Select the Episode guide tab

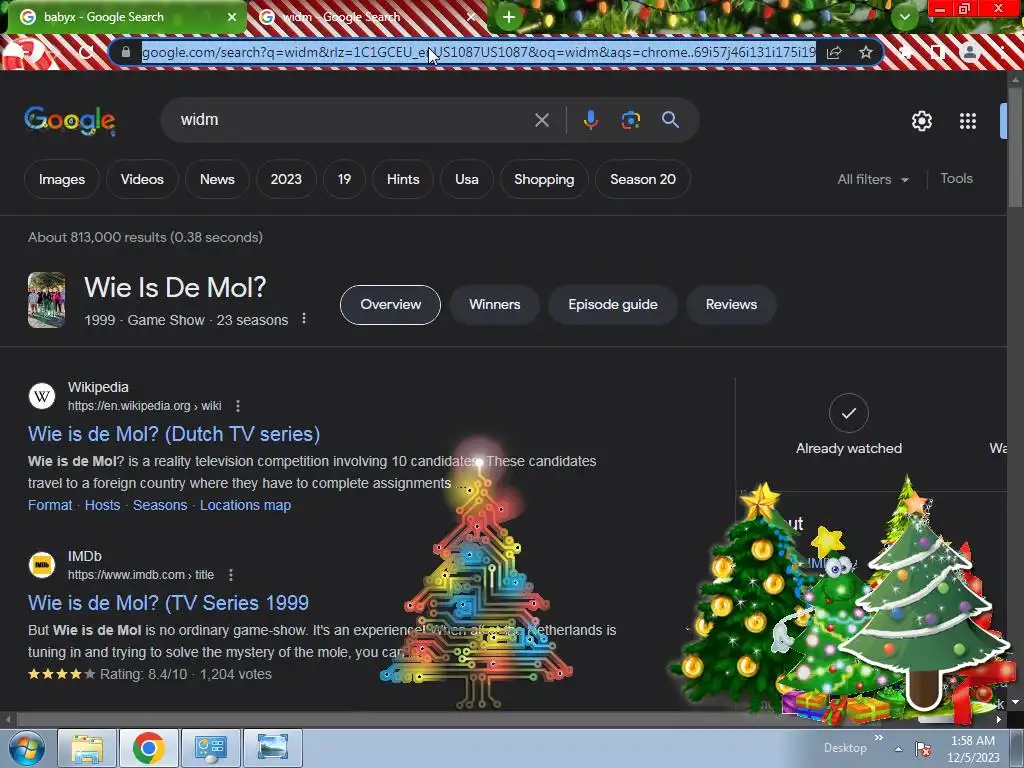coord(613,305)
